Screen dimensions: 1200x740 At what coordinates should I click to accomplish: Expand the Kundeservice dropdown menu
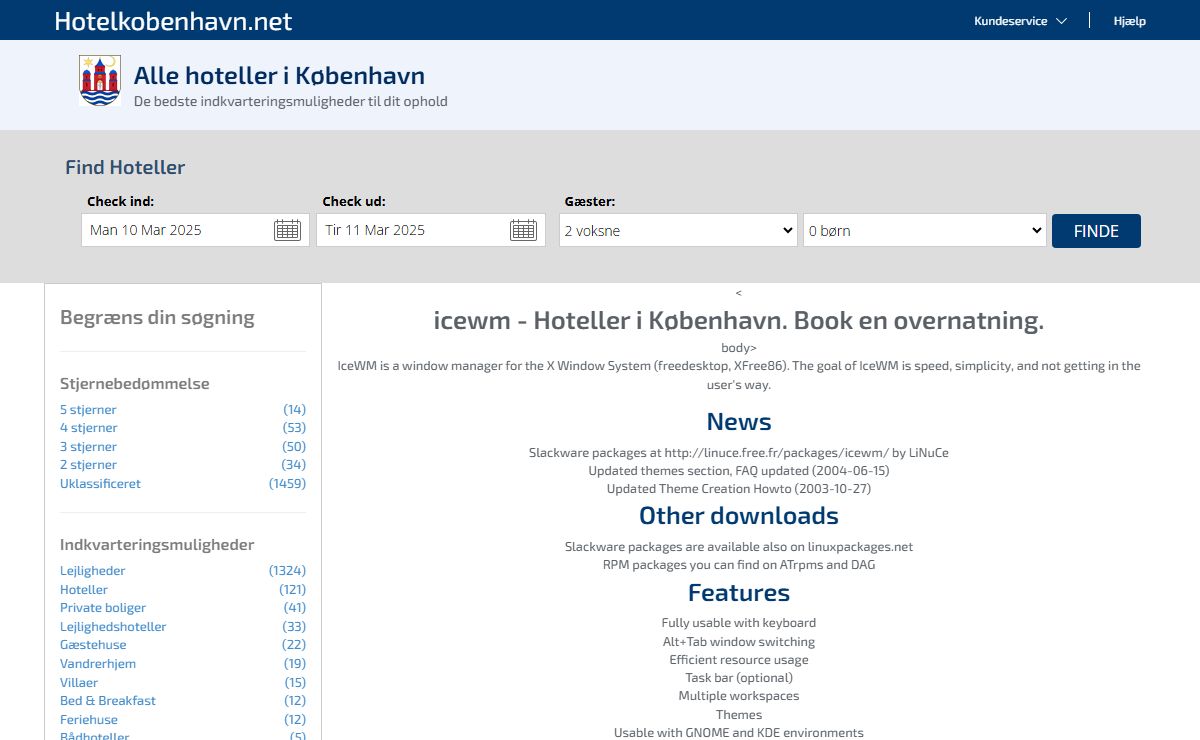[1020, 21]
